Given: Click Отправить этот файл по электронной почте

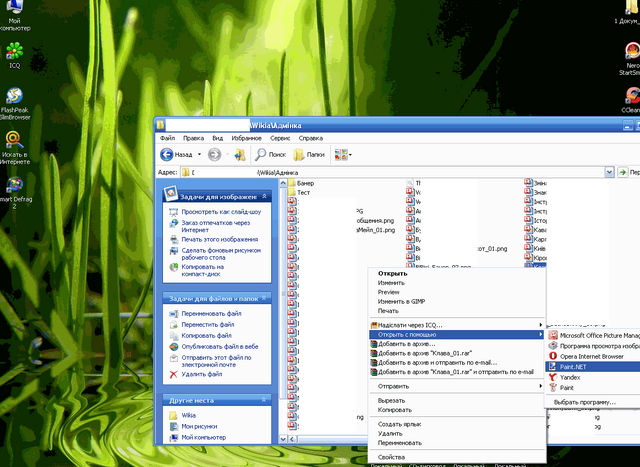Looking at the screenshot, I should point(216,361).
